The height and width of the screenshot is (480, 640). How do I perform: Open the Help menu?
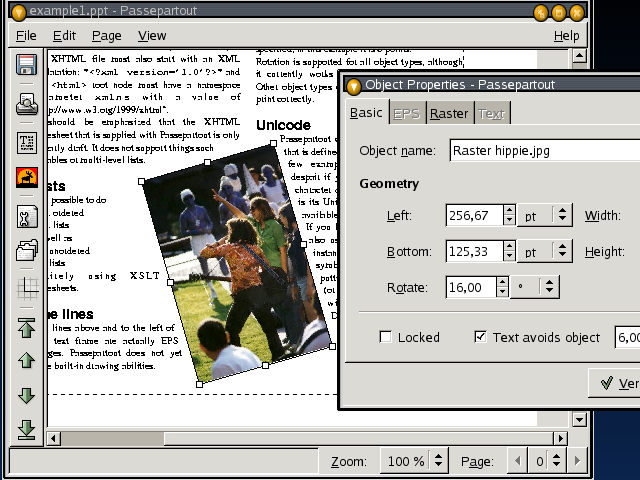point(566,35)
